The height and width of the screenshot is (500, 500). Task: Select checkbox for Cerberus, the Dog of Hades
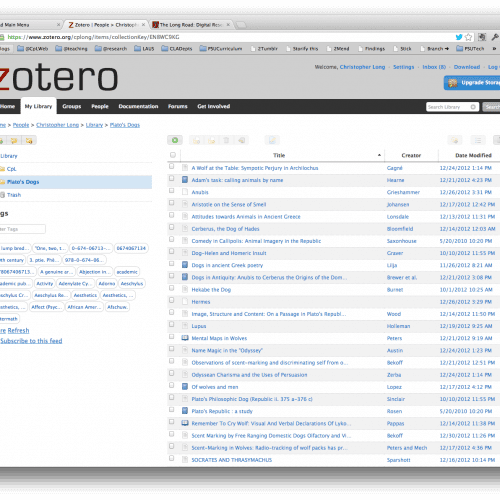(172, 227)
